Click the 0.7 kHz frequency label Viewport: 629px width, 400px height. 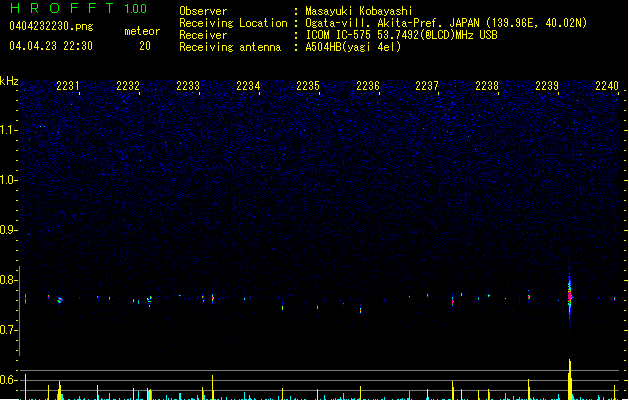click(x=8, y=330)
